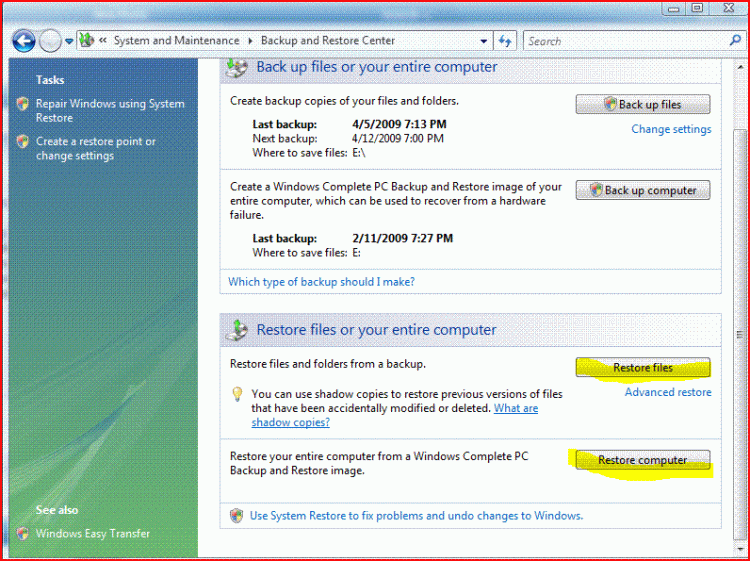Viewport: 750px width, 561px height.
Task: Select Backup and Restore Center breadcrumb
Action: click(328, 41)
